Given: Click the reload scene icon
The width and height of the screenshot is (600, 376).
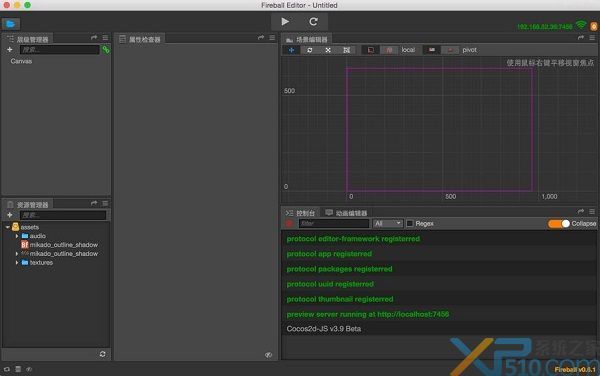Looking at the screenshot, I should 313,21.
